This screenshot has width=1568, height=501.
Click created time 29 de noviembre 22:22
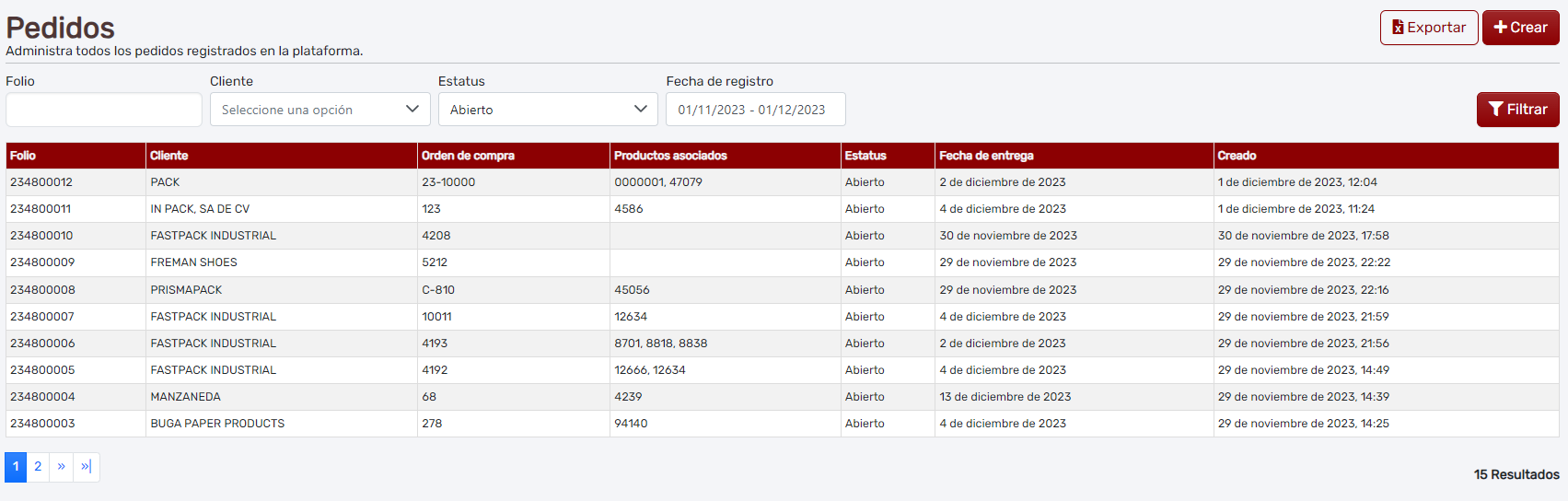(x=1304, y=262)
